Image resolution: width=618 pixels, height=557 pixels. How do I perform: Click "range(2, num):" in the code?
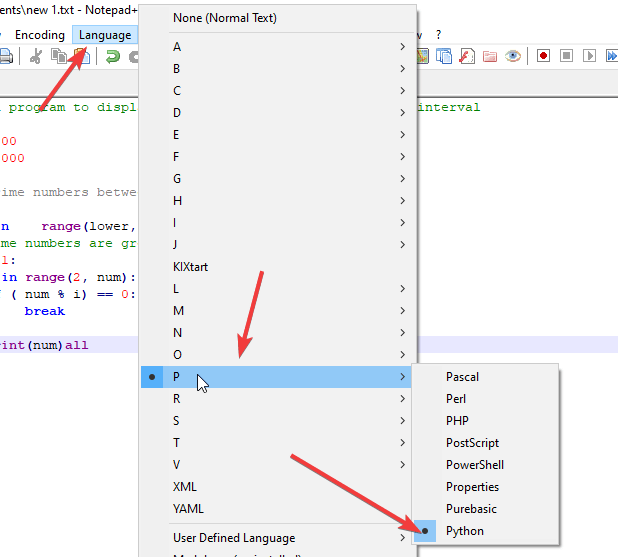coord(80,278)
